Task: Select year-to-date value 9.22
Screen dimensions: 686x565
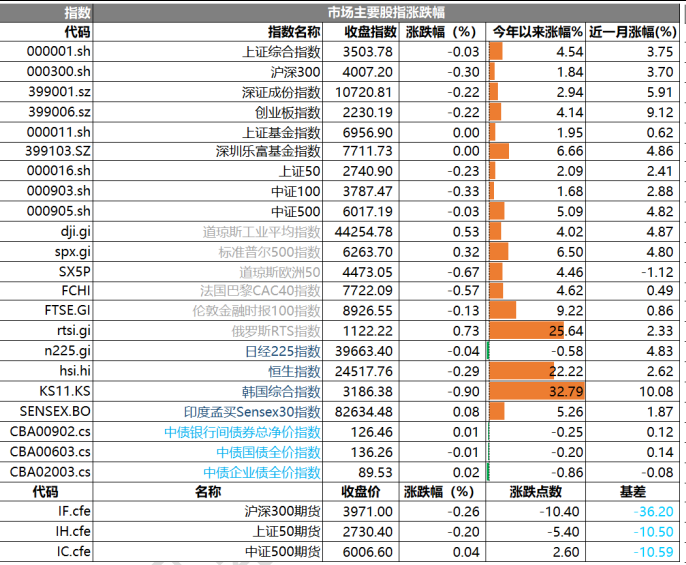Action: [x=536, y=310]
